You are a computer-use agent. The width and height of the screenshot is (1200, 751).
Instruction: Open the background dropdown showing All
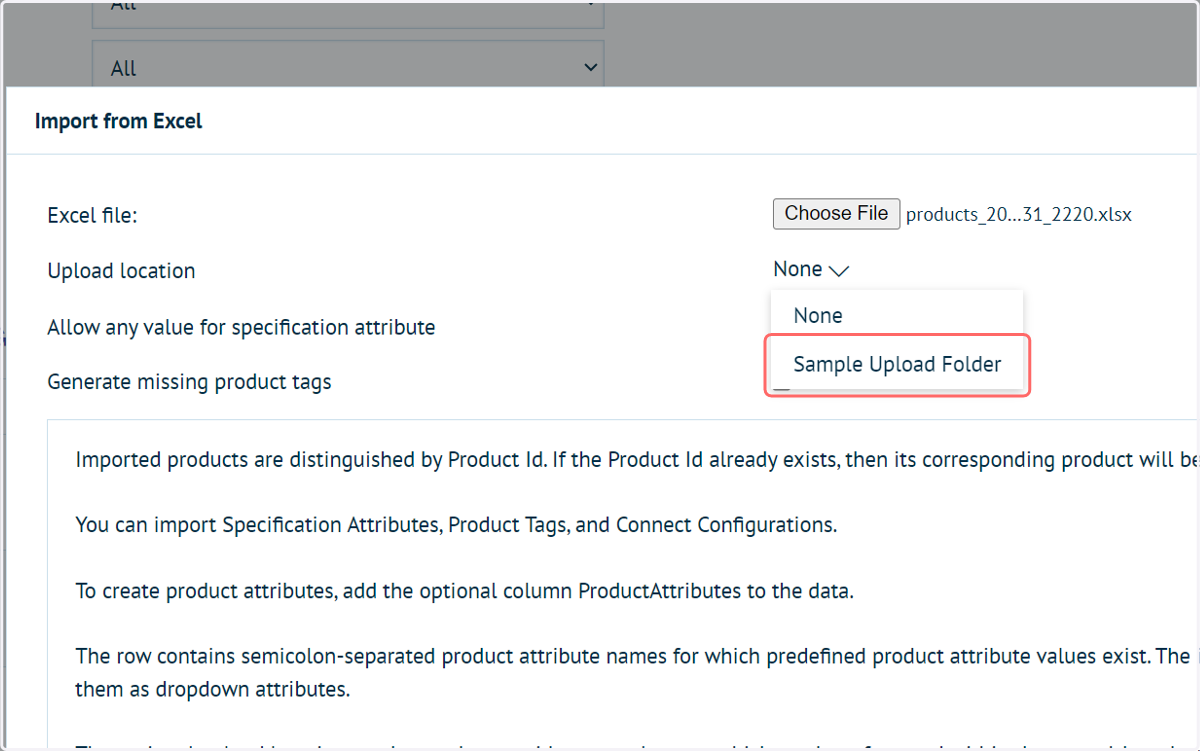click(348, 67)
